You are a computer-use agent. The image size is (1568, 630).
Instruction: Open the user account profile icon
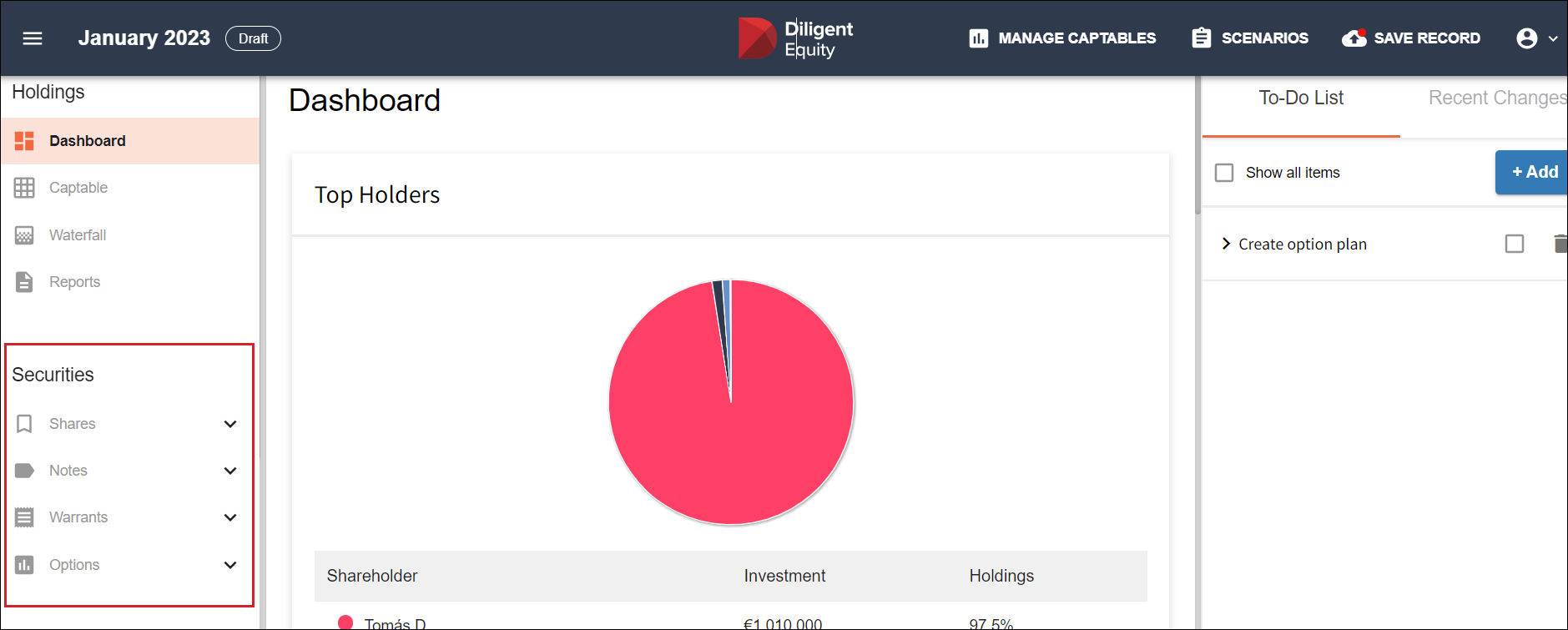click(1526, 38)
